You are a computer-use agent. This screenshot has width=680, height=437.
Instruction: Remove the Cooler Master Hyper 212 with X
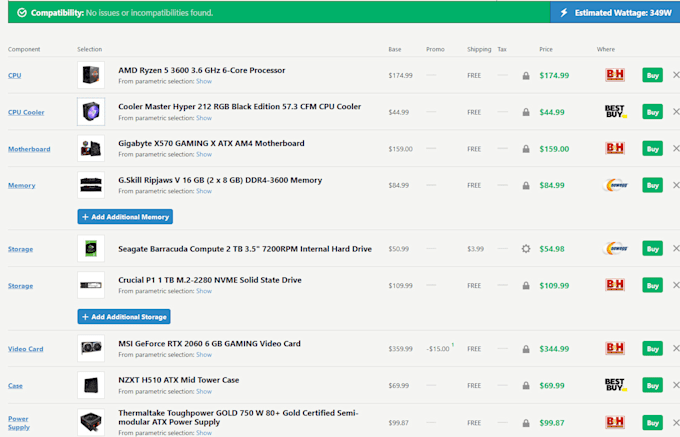point(676,112)
